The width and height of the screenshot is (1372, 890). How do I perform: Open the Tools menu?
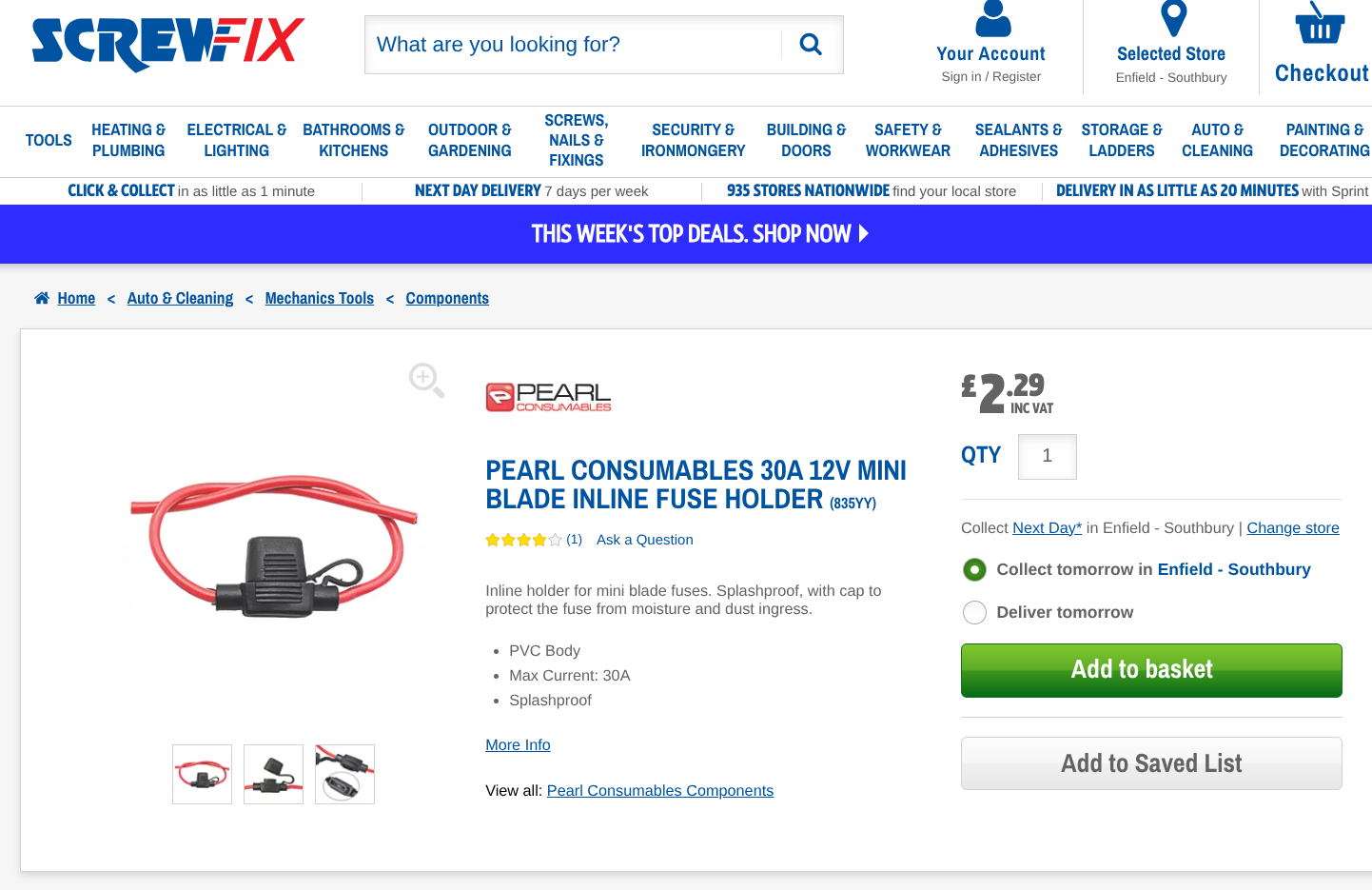(49, 140)
